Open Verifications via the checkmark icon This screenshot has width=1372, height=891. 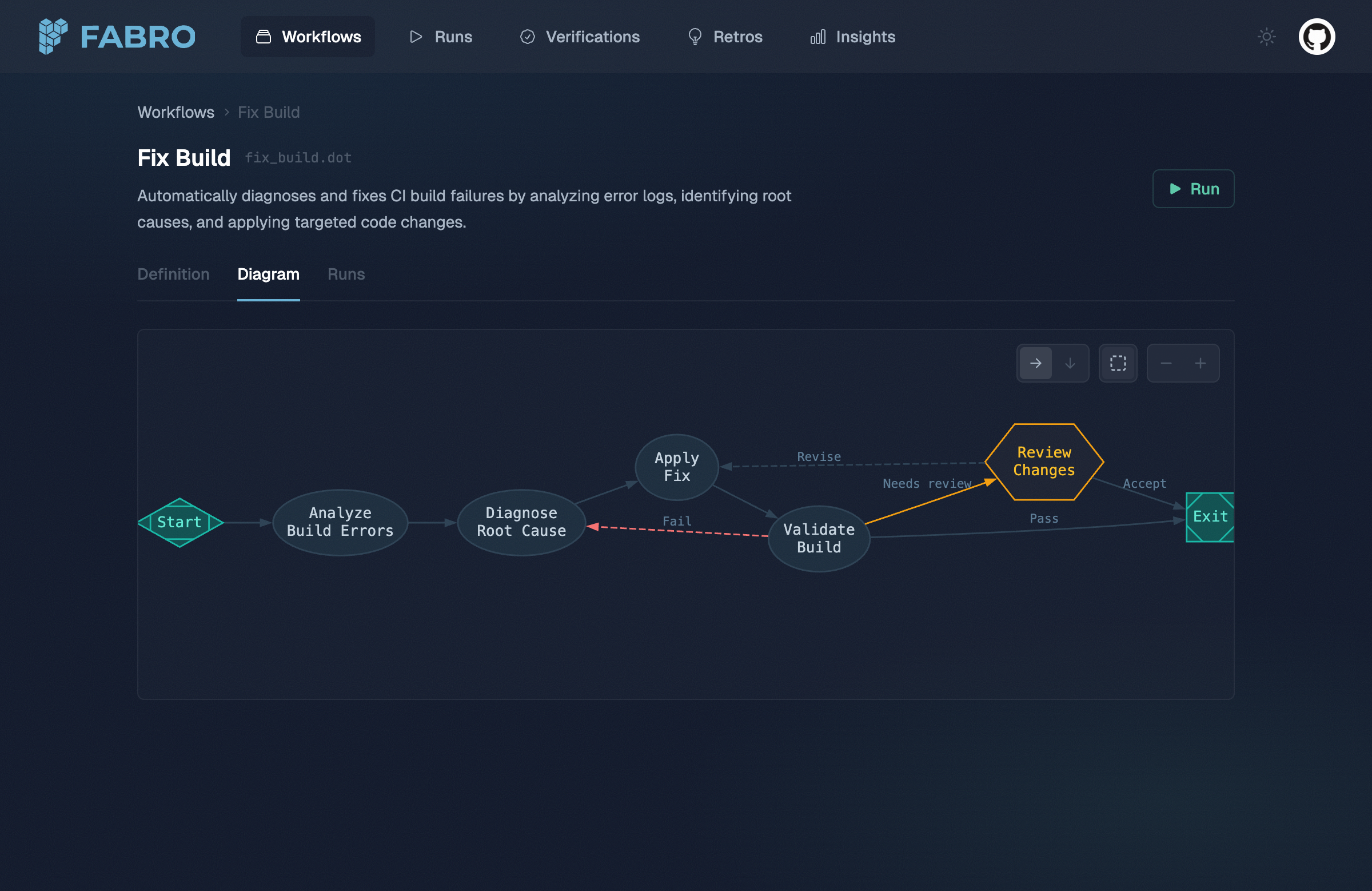[x=528, y=37]
